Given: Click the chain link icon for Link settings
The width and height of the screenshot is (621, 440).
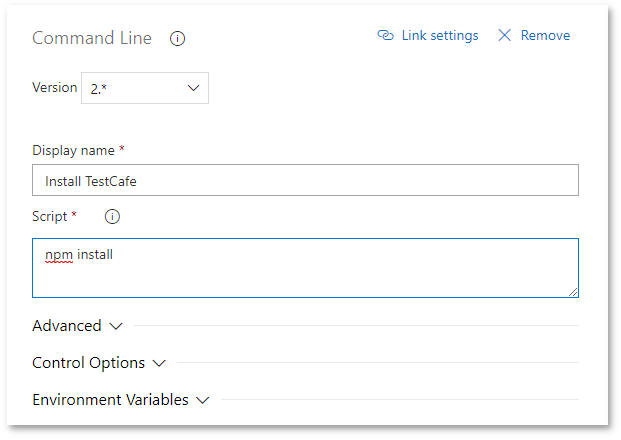Looking at the screenshot, I should pyautogui.click(x=385, y=36).
